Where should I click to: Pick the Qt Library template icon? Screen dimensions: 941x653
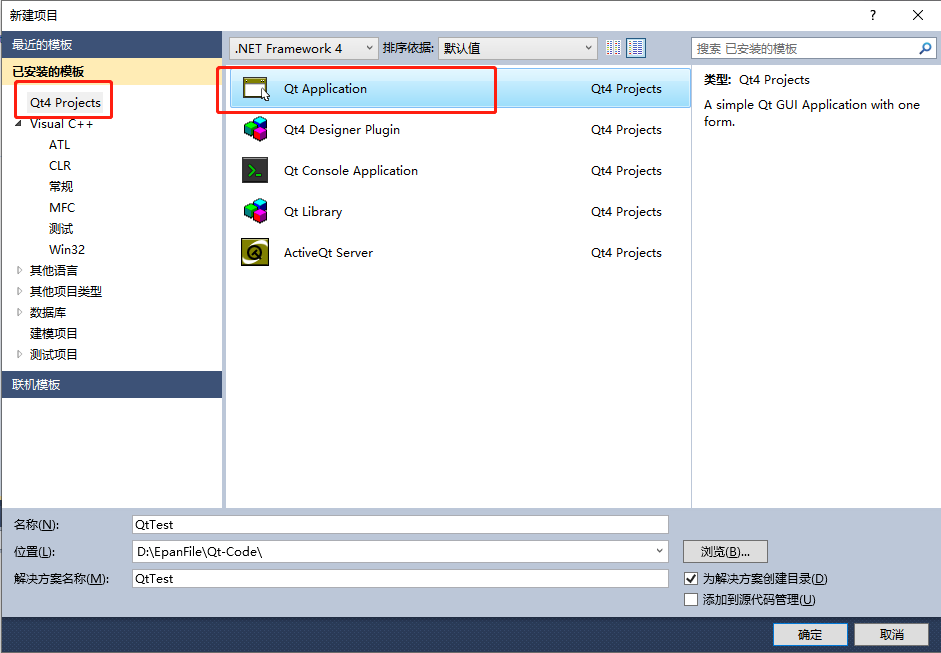255,211
